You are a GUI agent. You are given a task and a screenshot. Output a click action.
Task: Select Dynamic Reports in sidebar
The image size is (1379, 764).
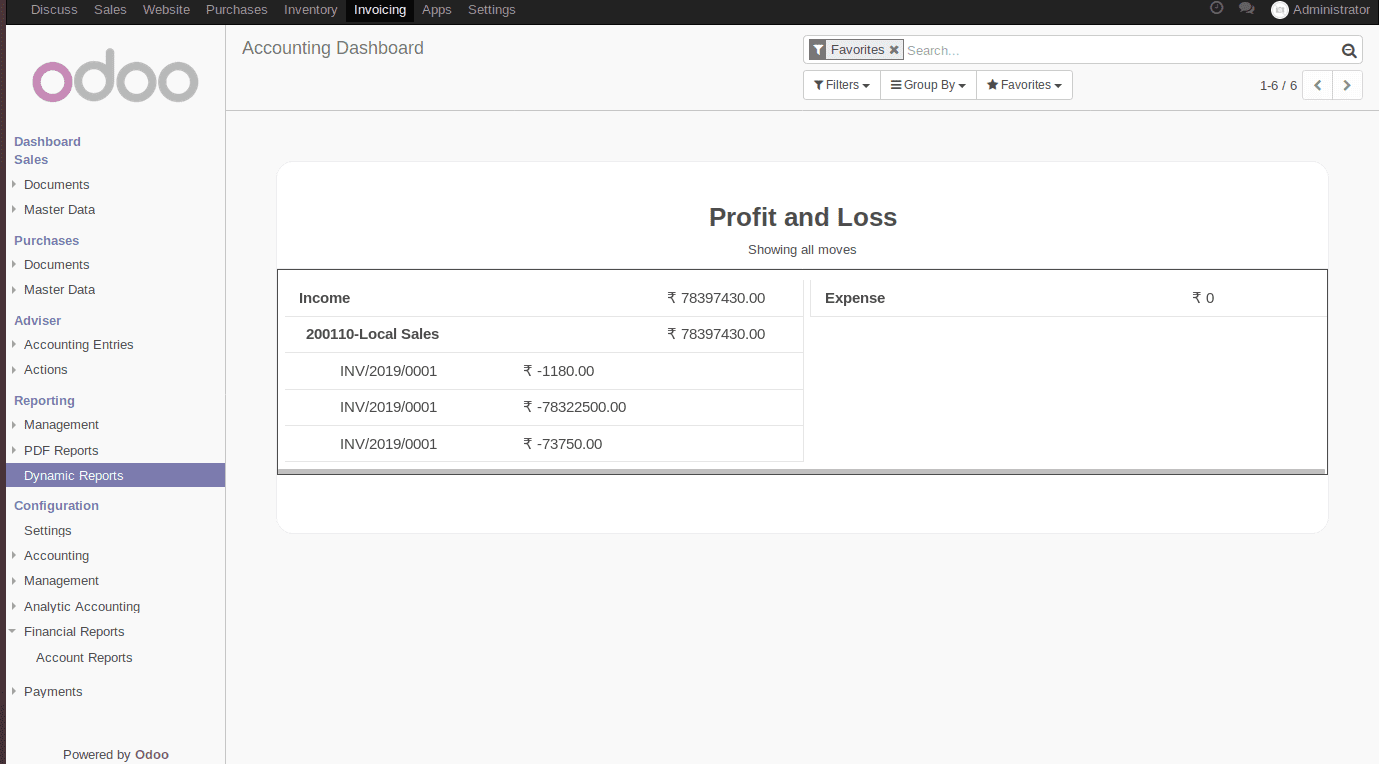(115, 476)
